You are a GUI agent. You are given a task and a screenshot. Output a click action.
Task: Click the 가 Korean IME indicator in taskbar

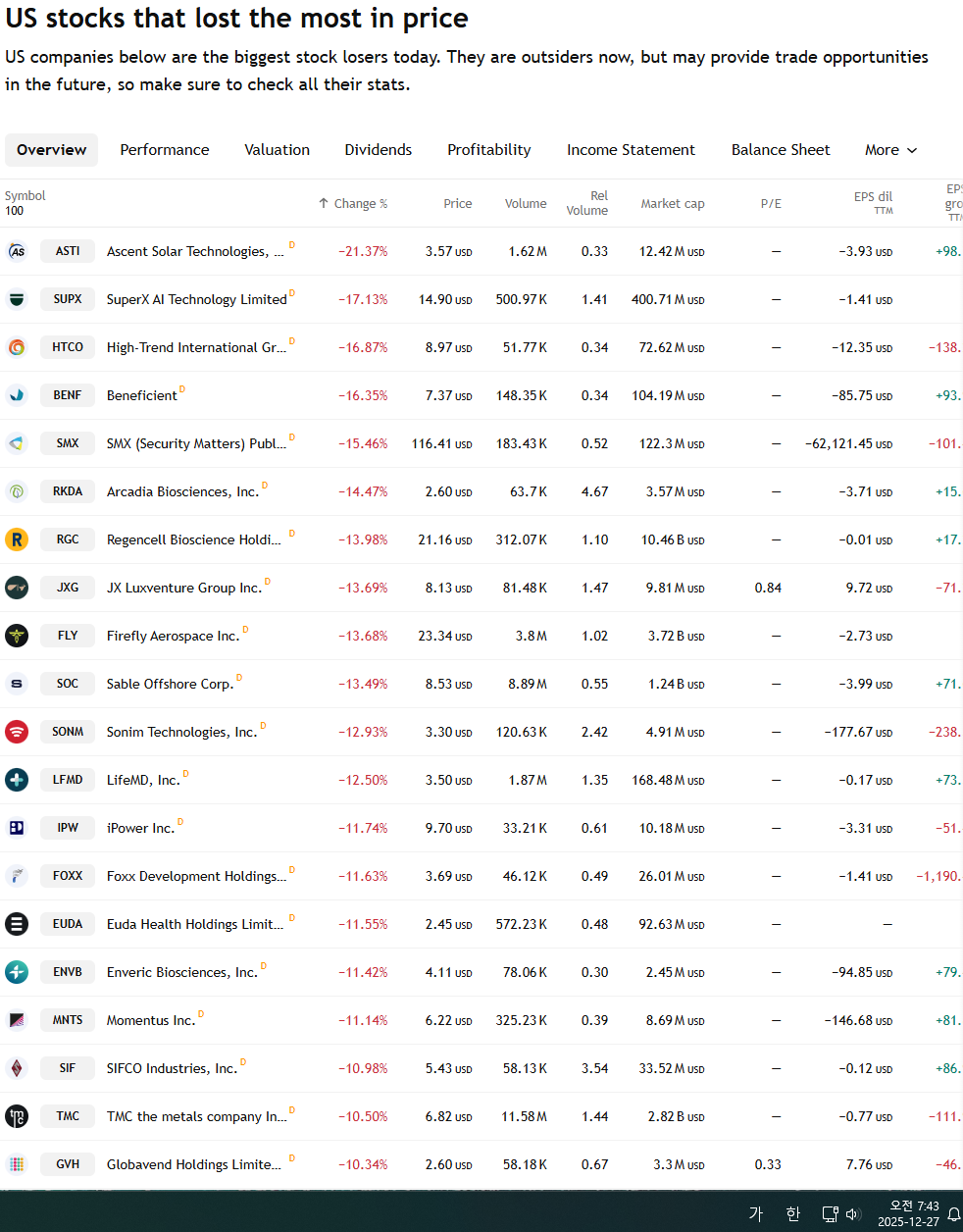[x=756, y=1214]
